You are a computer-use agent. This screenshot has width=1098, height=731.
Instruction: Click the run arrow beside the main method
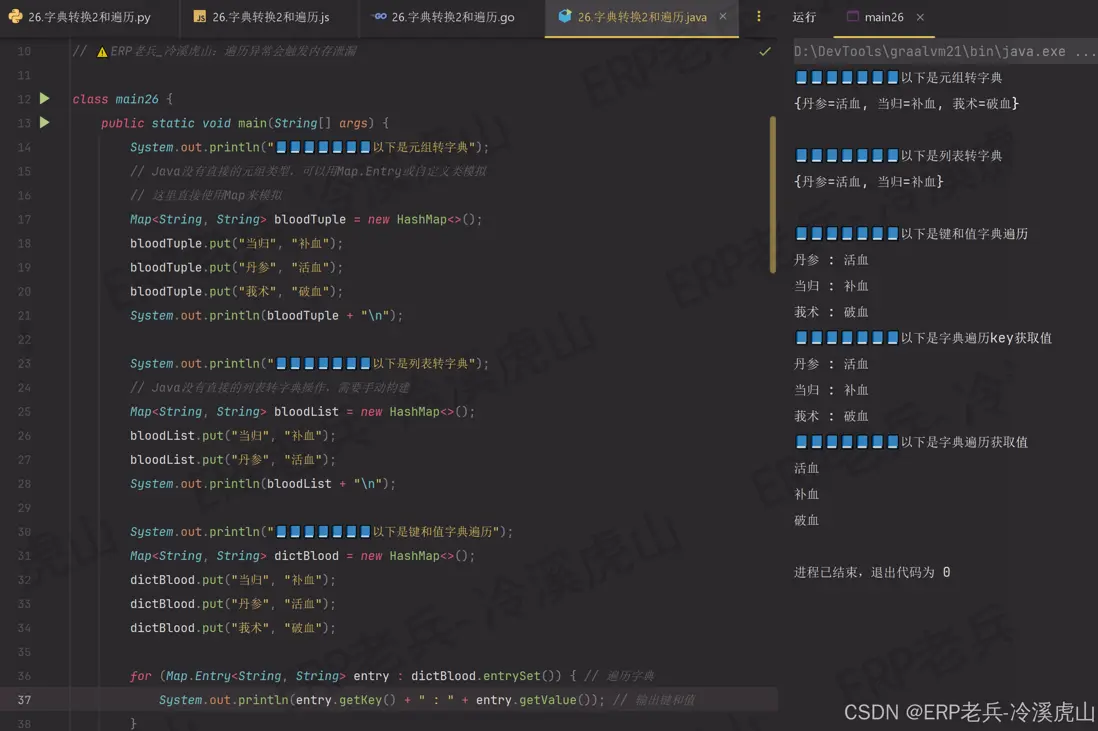(44, 122)
